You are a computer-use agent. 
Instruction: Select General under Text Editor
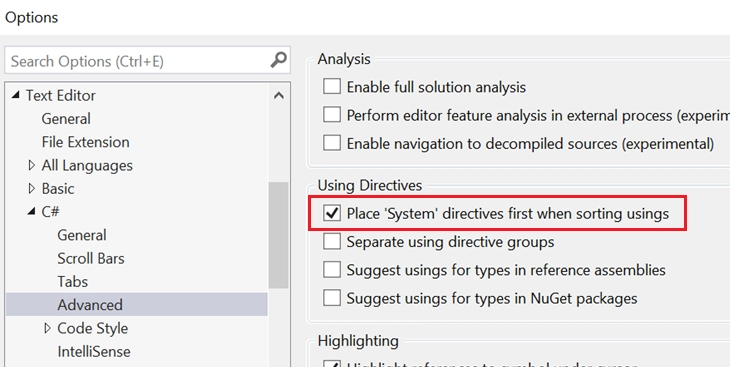click(66, 119)
